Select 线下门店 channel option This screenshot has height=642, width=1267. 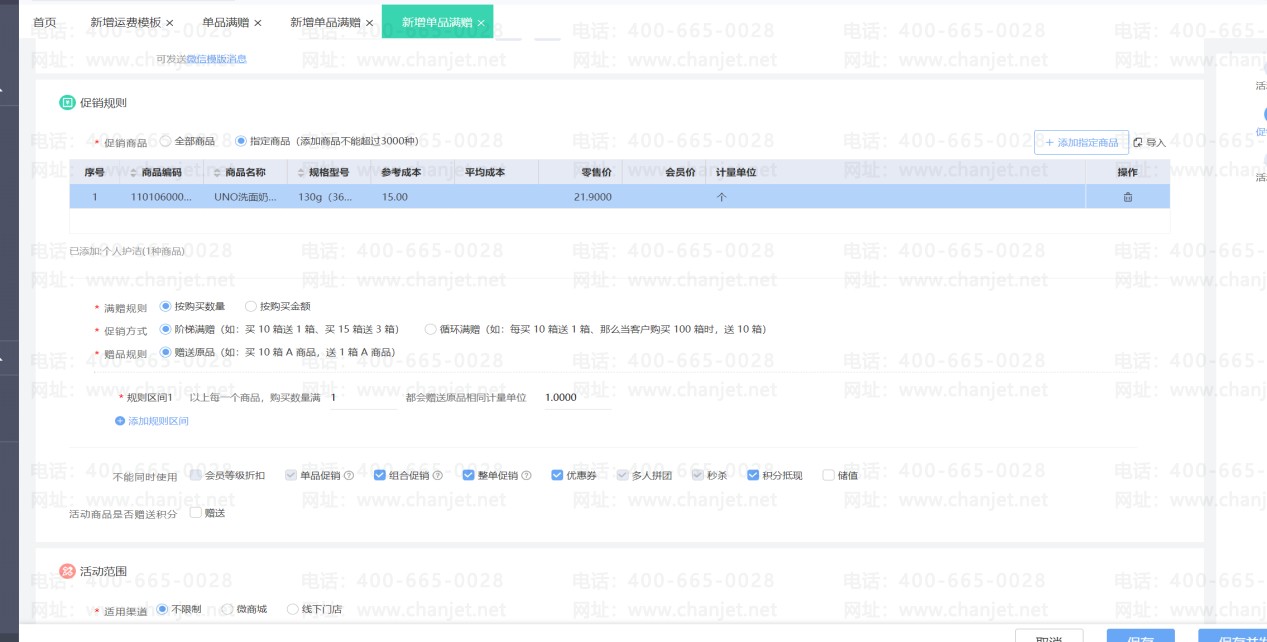(x=293, y=608)
